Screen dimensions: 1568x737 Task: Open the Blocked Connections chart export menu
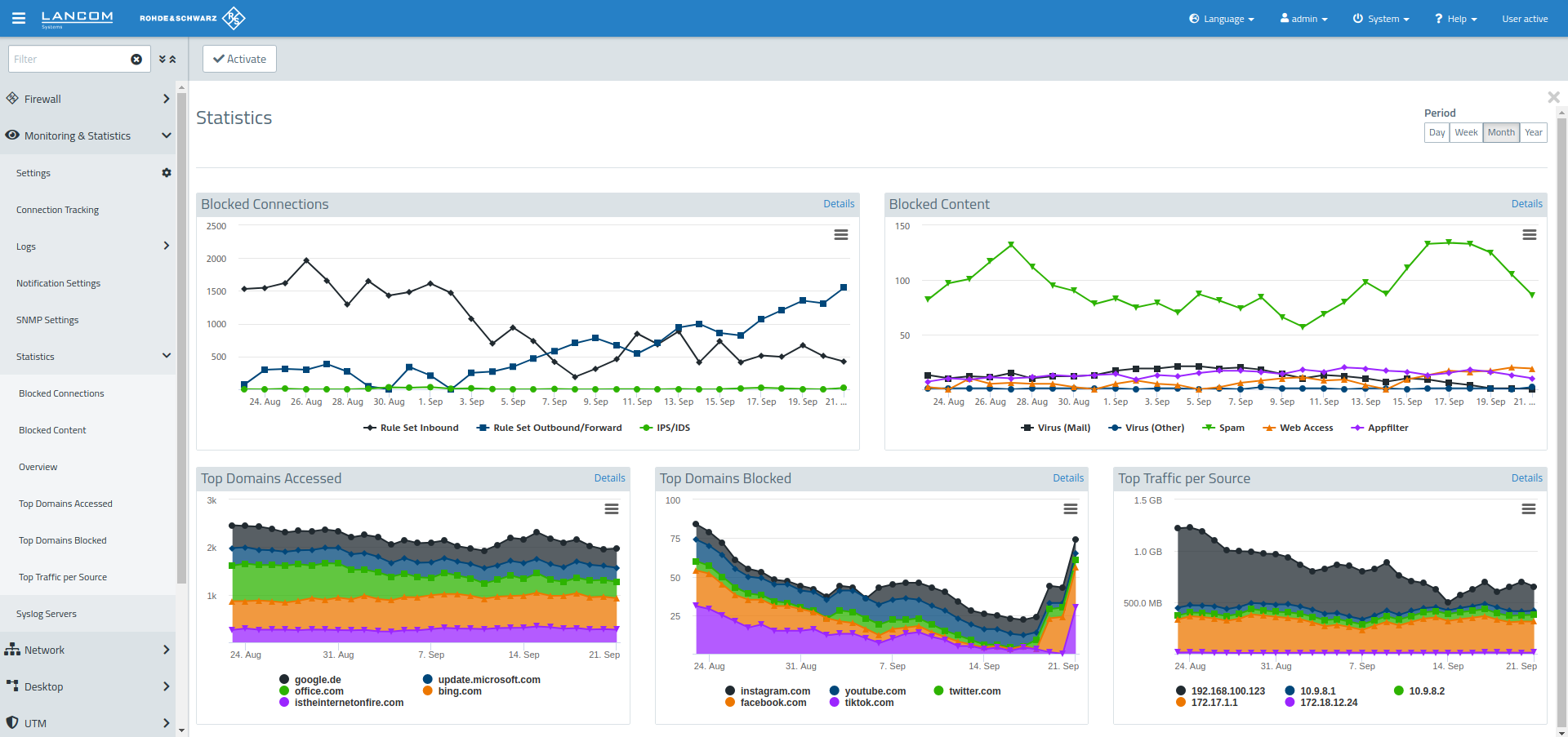point(841,235)
